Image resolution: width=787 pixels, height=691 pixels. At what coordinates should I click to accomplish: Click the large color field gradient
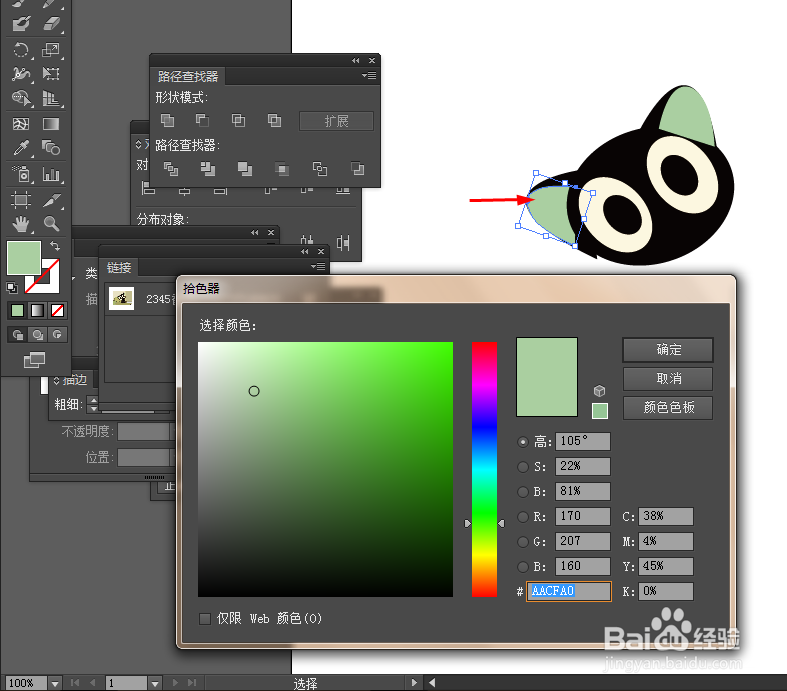(325, 470)
